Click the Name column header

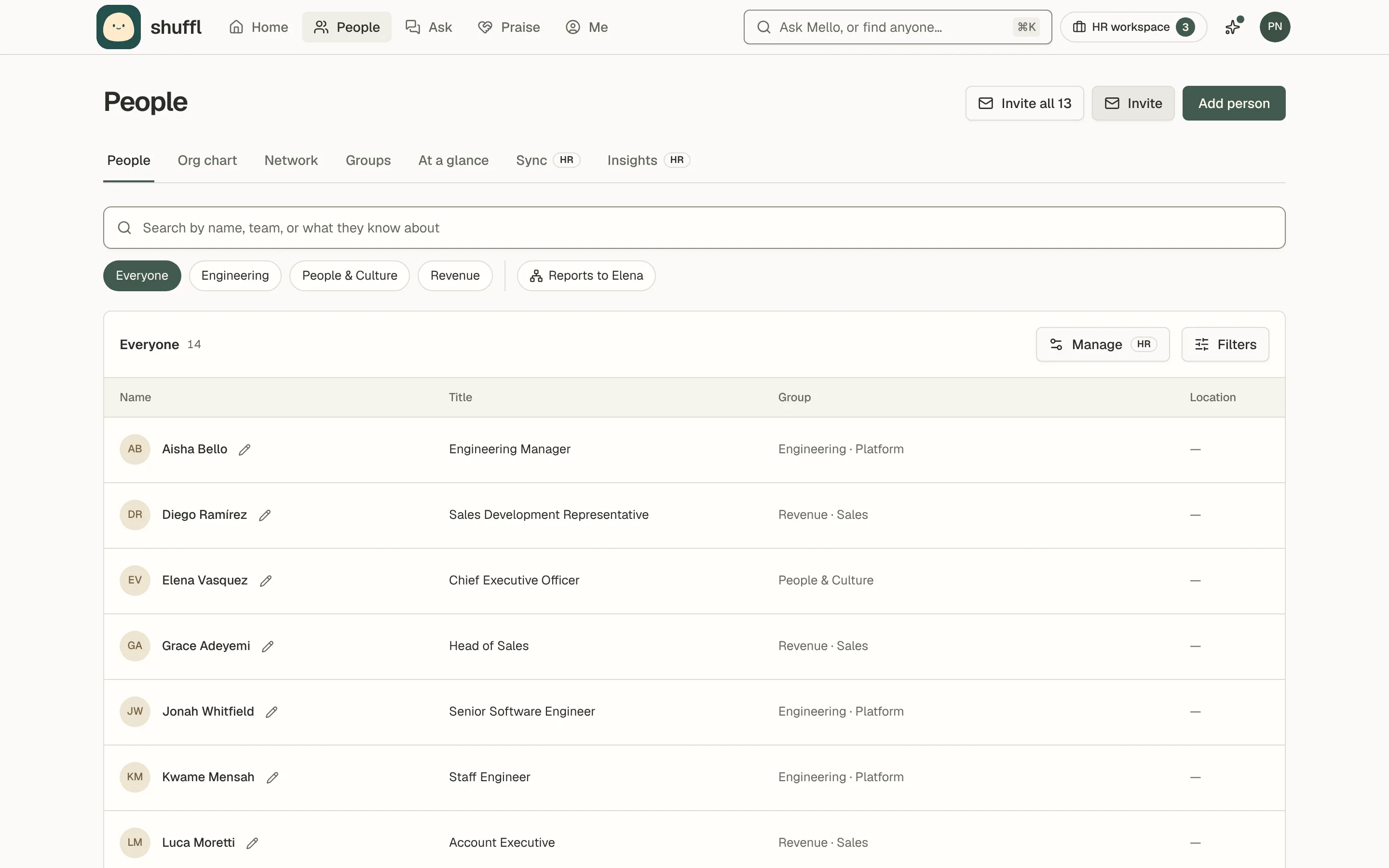(x=136, y=397)
